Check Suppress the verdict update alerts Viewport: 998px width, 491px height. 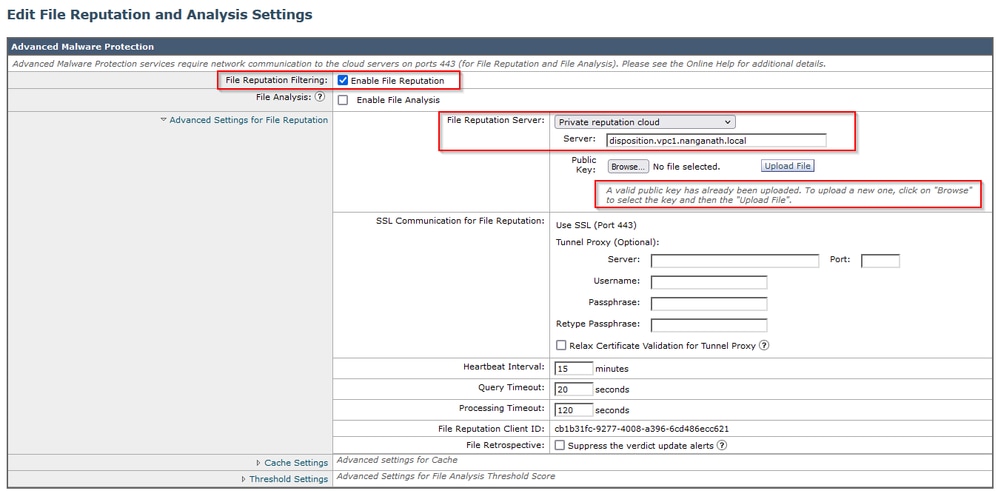(x=560, y=446)
